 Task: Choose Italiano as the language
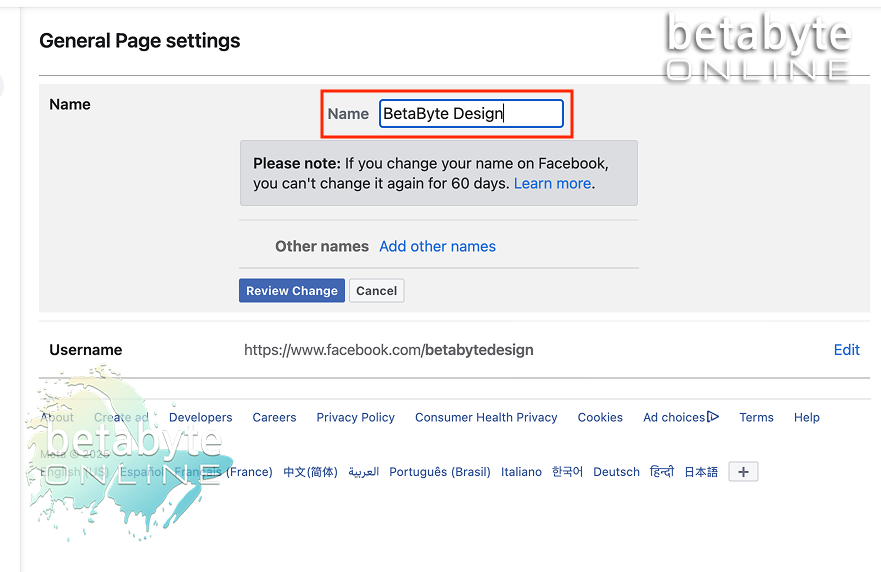(x=521, y=472)
